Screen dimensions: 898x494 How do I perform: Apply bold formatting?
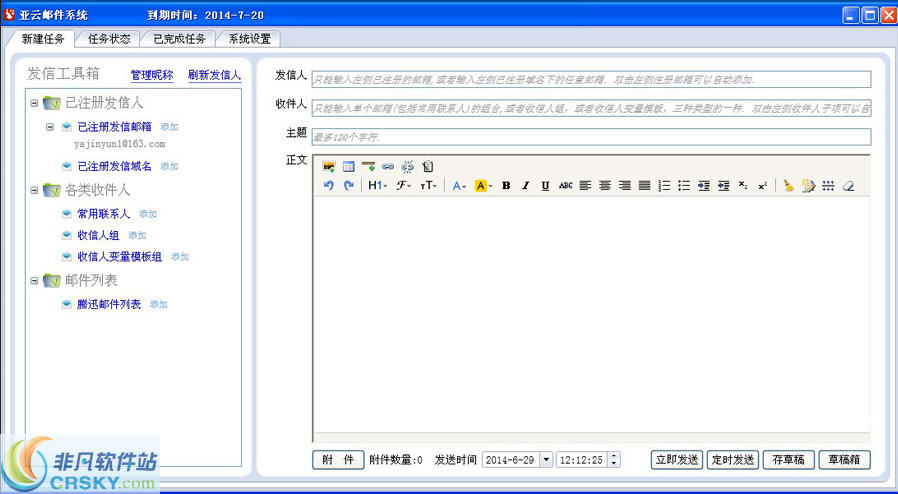(506, 185)
